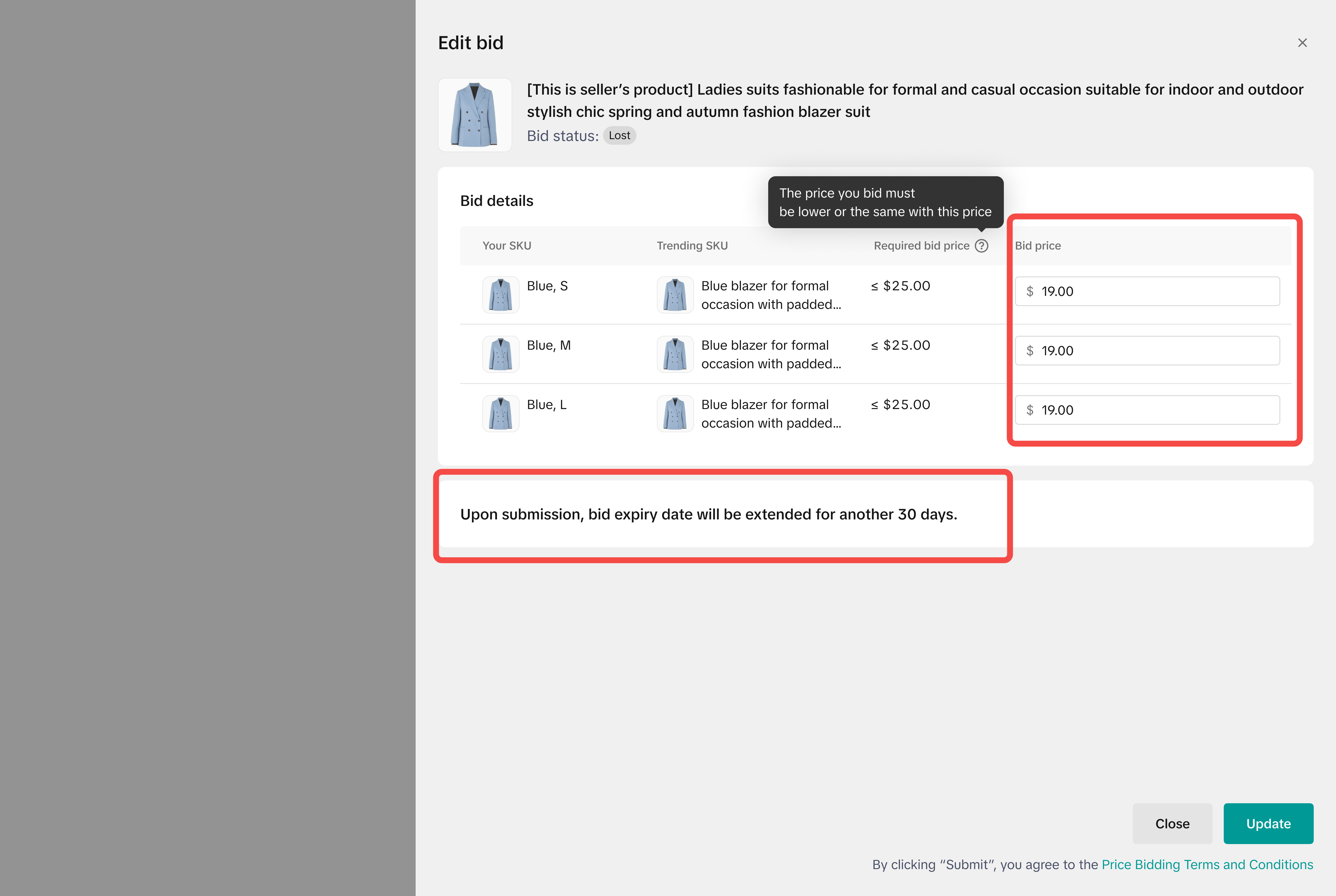
Task: Click the Blue, L SKU thumbnail
Action: coord(501,414)
